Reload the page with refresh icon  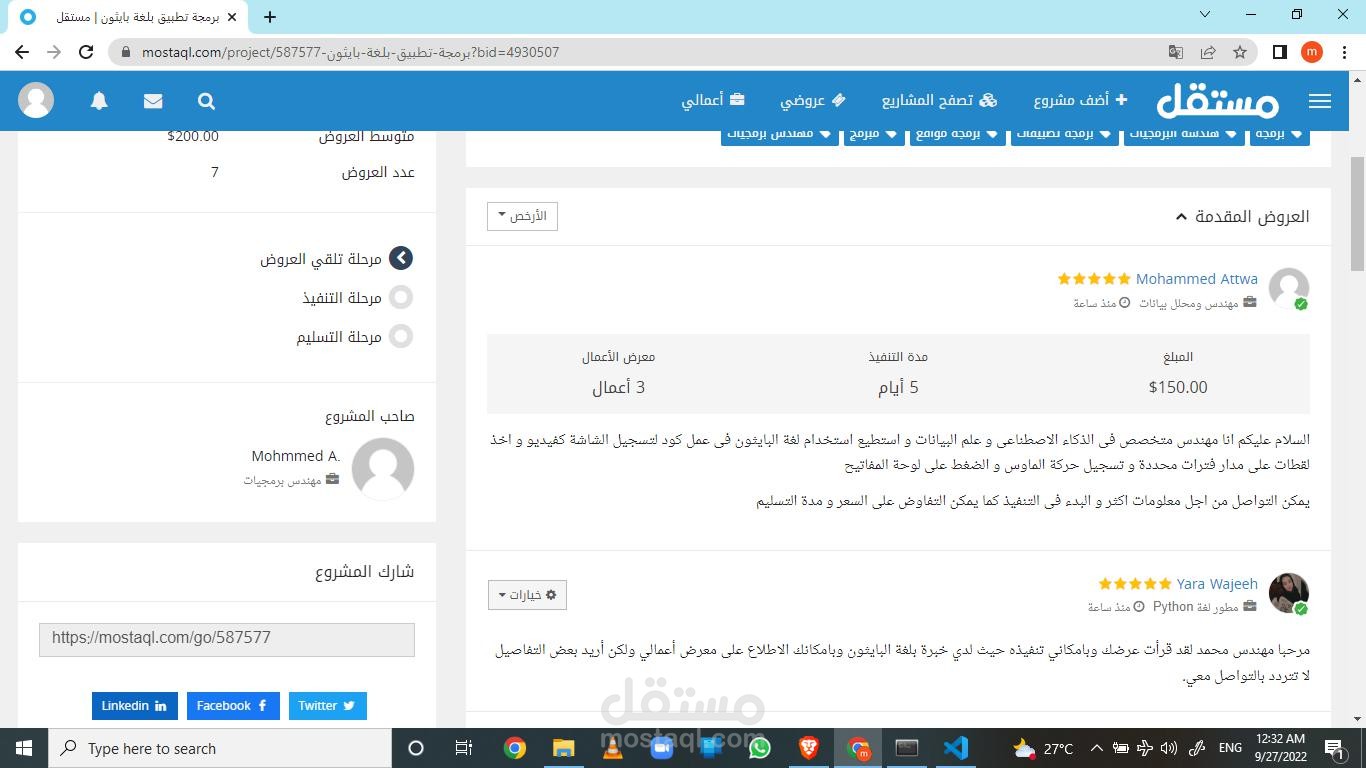pyautogui.click(x=86, y=52)
